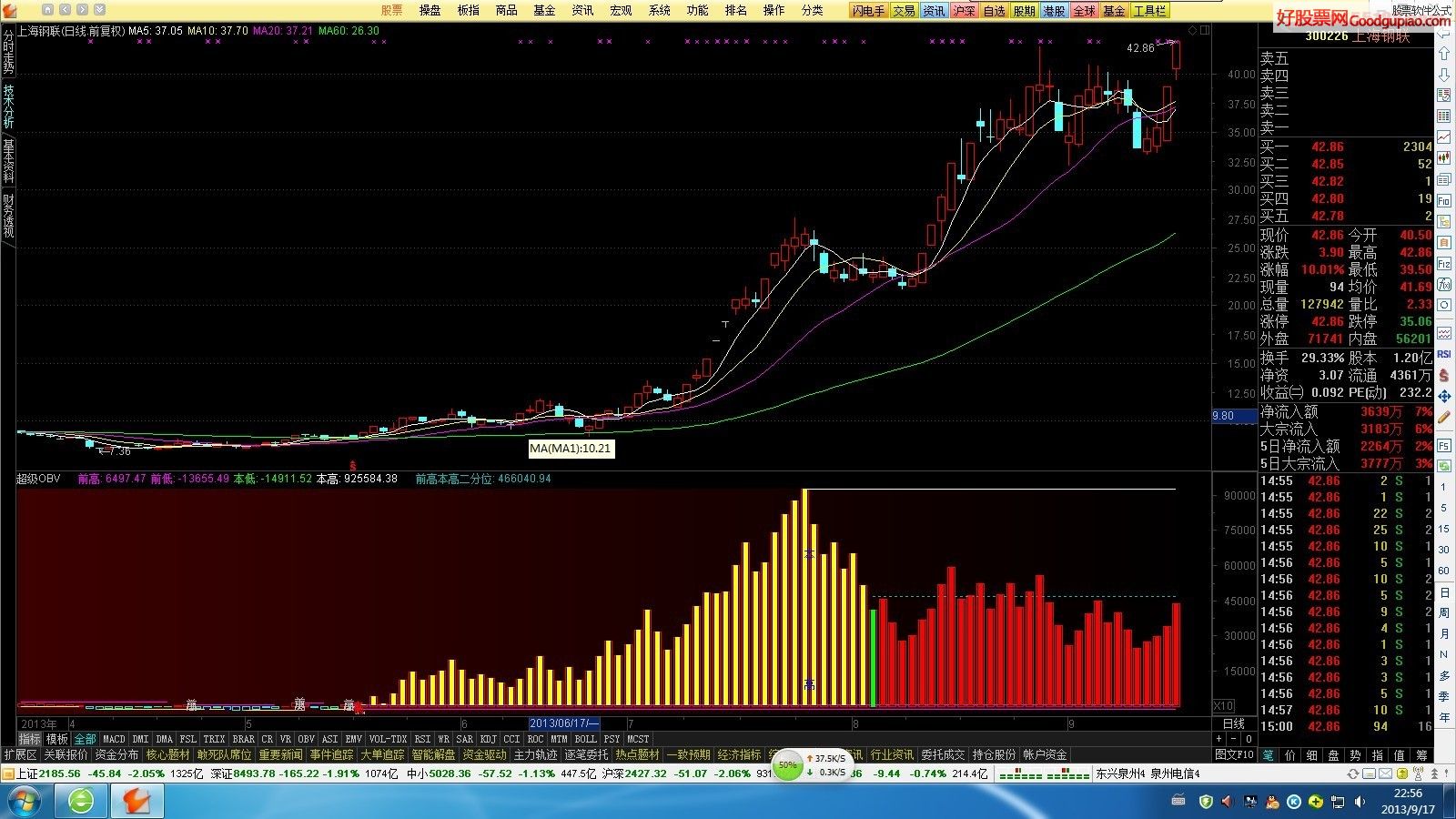Open the 重要新闻 bottom tab
Screen dimensions: 1456x819
pyautogui.click(x=280, y=755)
